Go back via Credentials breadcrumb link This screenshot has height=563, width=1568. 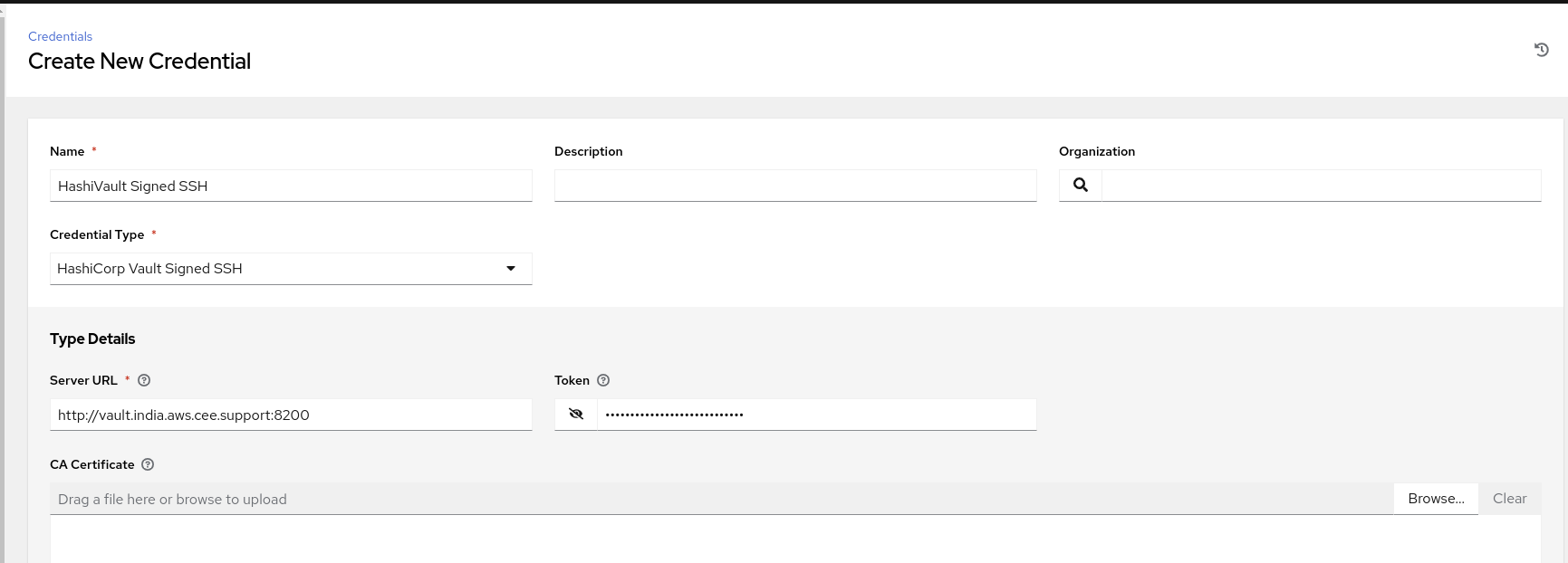point(60,36)
